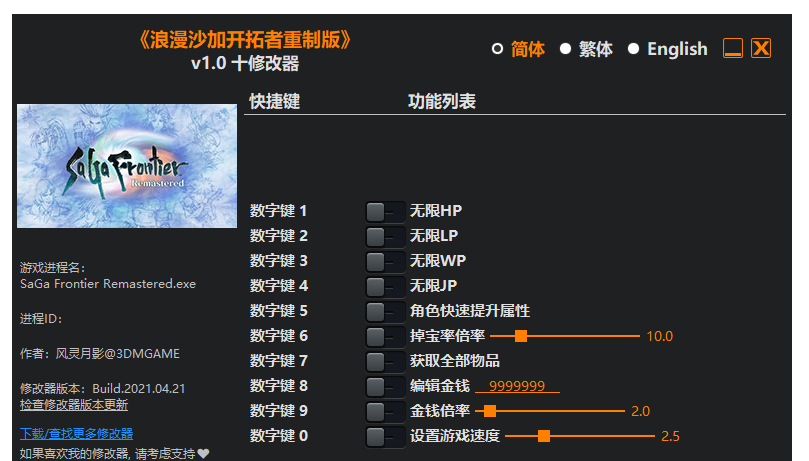Screen dimensions: 809x461
Task: Click the heart icon after 请考虑支持
Action: [x=203, y=454]
